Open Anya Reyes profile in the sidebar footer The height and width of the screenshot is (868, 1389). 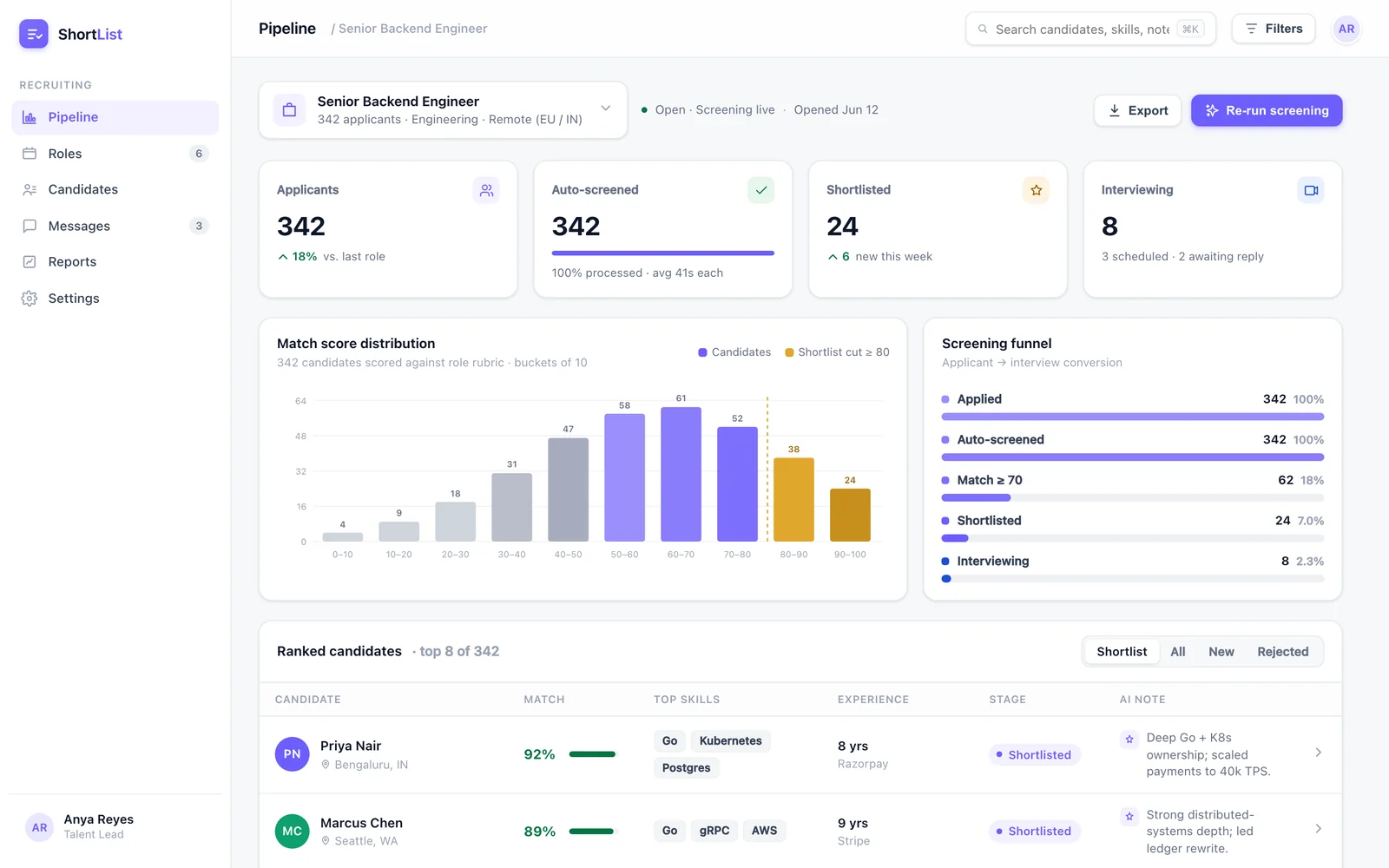(x=114, y=827)
